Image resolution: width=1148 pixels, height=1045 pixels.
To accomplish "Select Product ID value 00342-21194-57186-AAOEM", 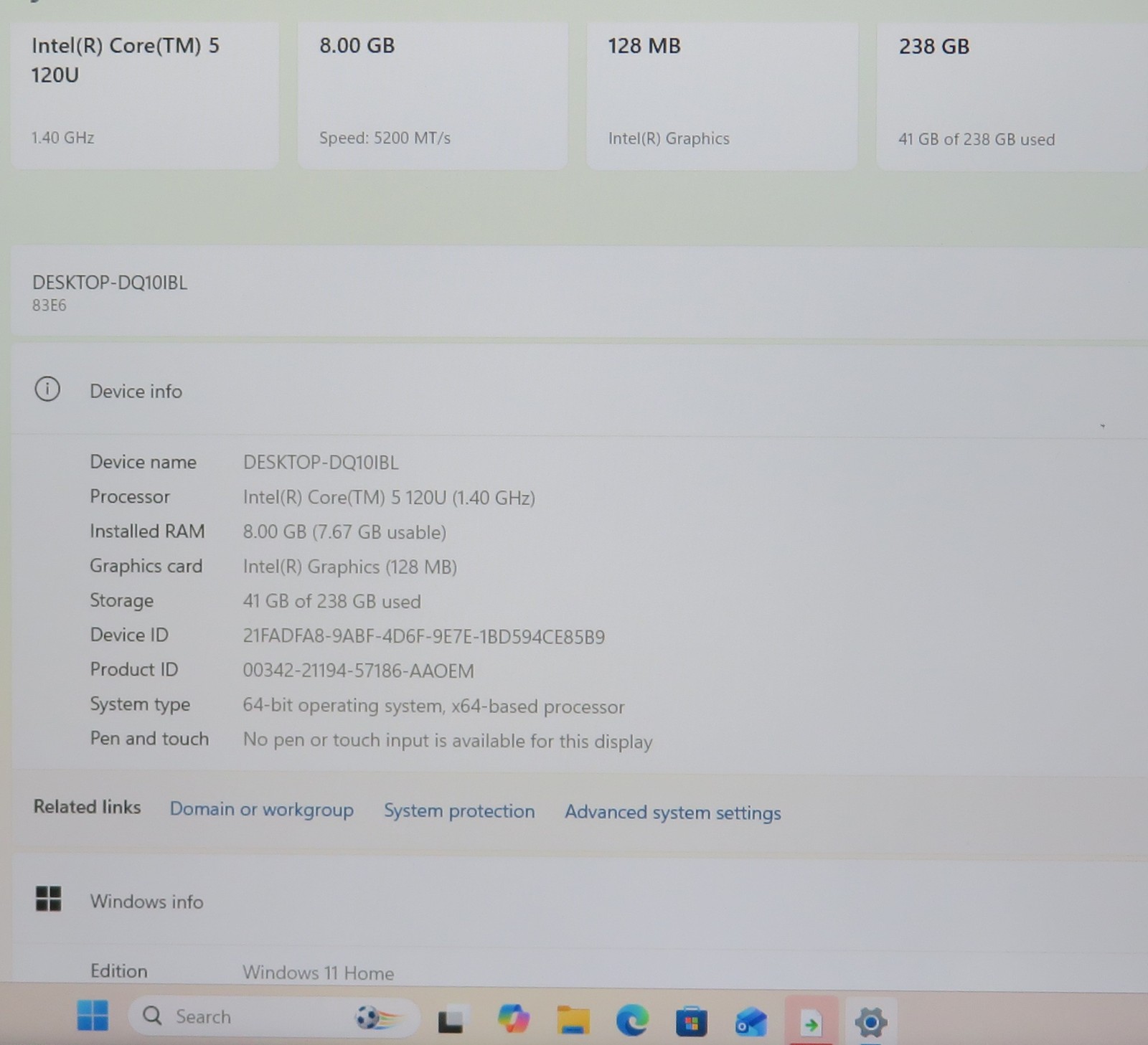I will [x=358, y=671].
